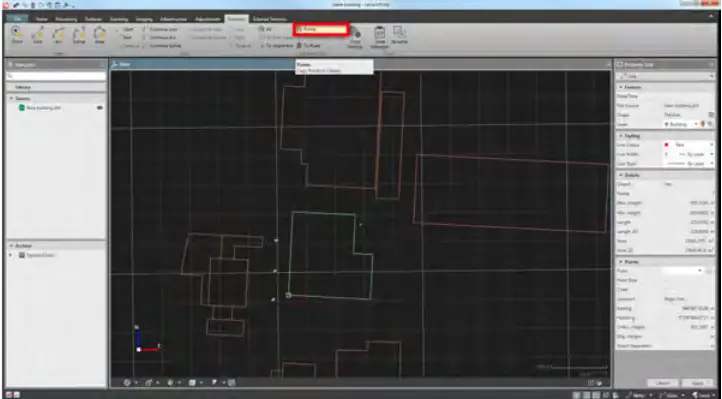Viewport: 722px width, 399px height.
Task: Click the Start option in ribbon
Action: [126, 29]
